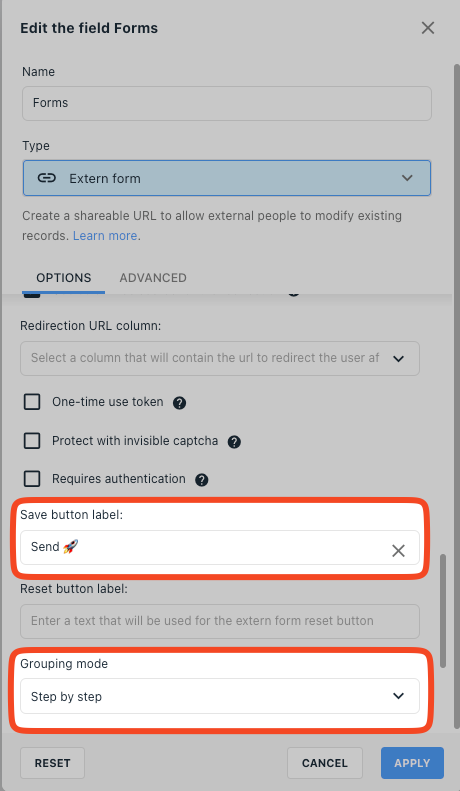Open help tooltip for Requires authentication
This screenshot has height=791, width=460.
202,480
